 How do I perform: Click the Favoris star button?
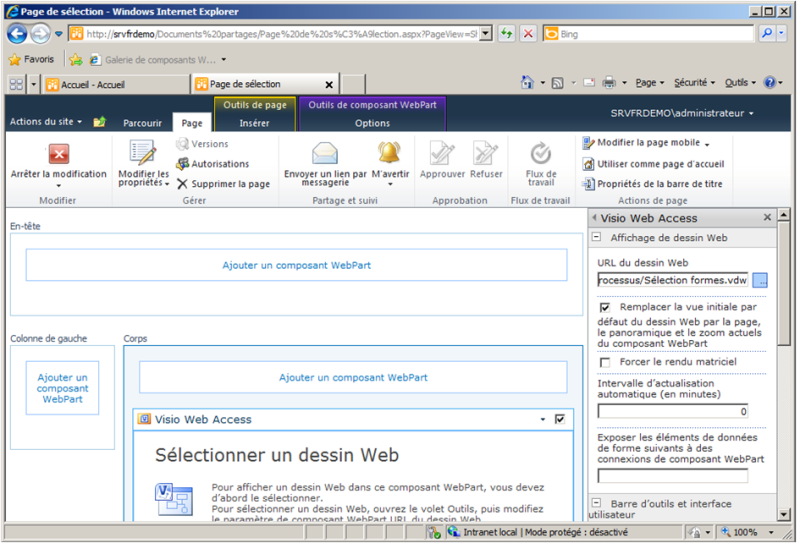coord(31,59)
